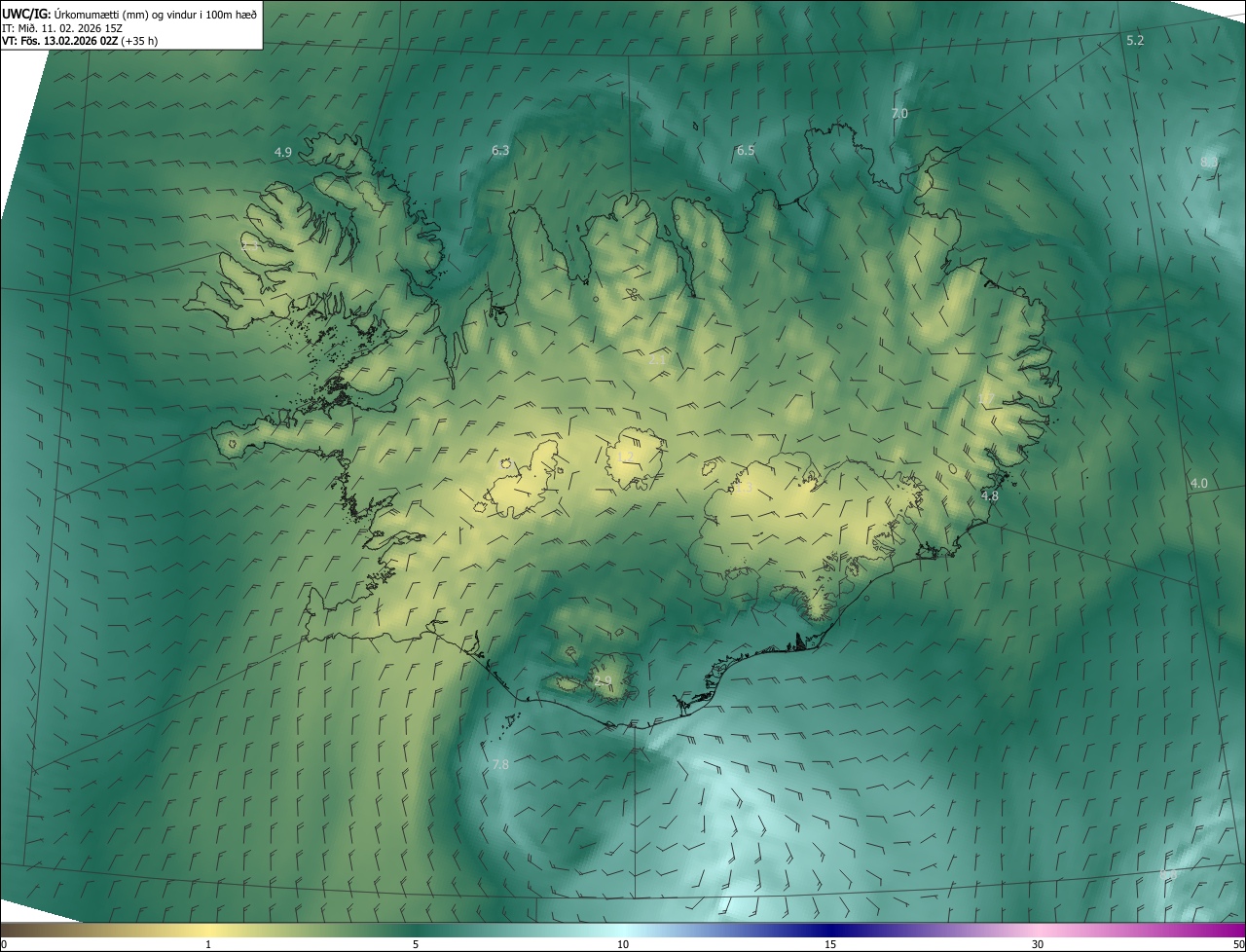
Task: Click the "5" tick label on the color scale
Action: pyautogui.click(x=416, y=945)
